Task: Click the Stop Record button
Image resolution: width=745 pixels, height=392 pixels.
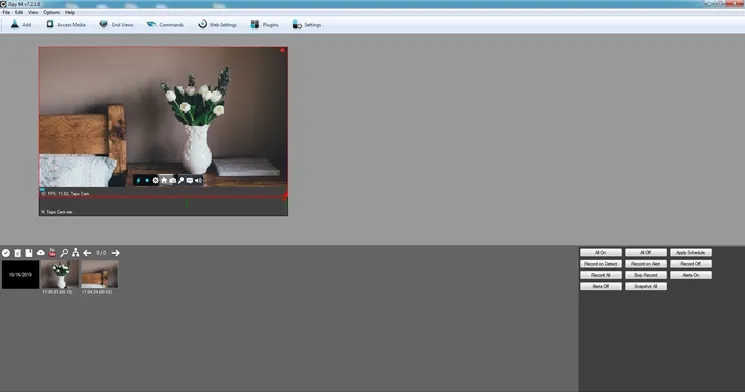Action: click(646, 275)
